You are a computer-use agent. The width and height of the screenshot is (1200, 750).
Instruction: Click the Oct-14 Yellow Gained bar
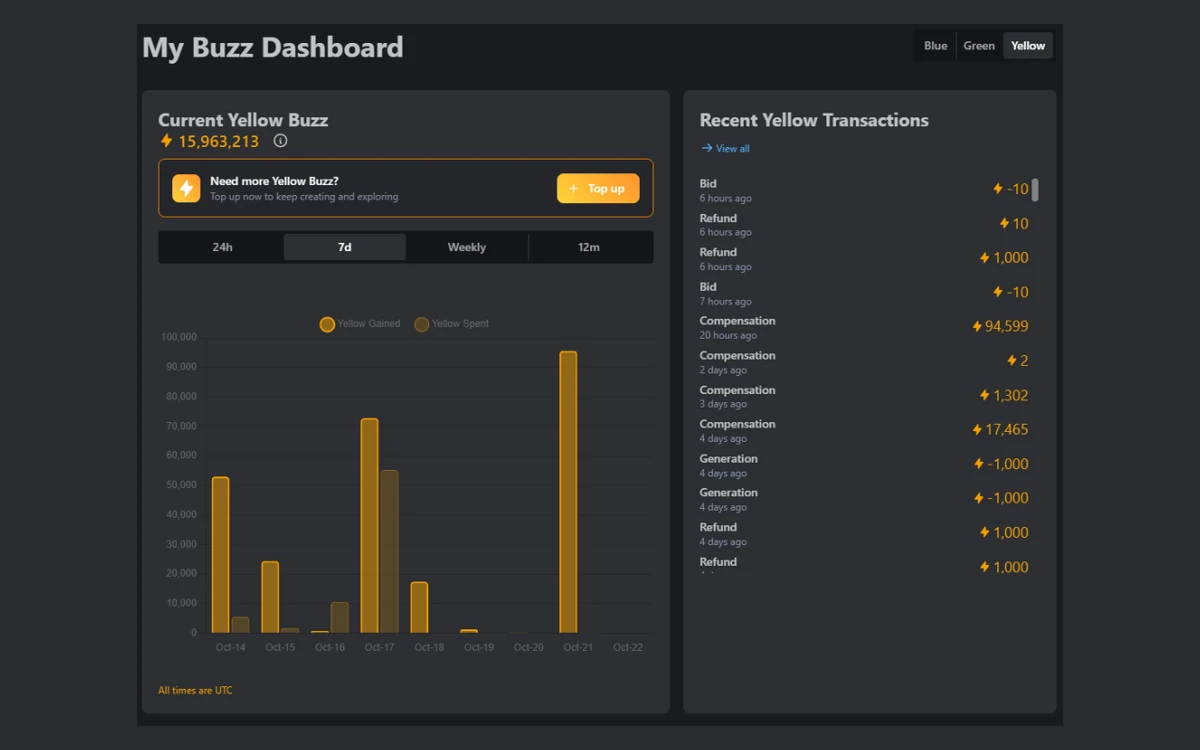(220, 555)
